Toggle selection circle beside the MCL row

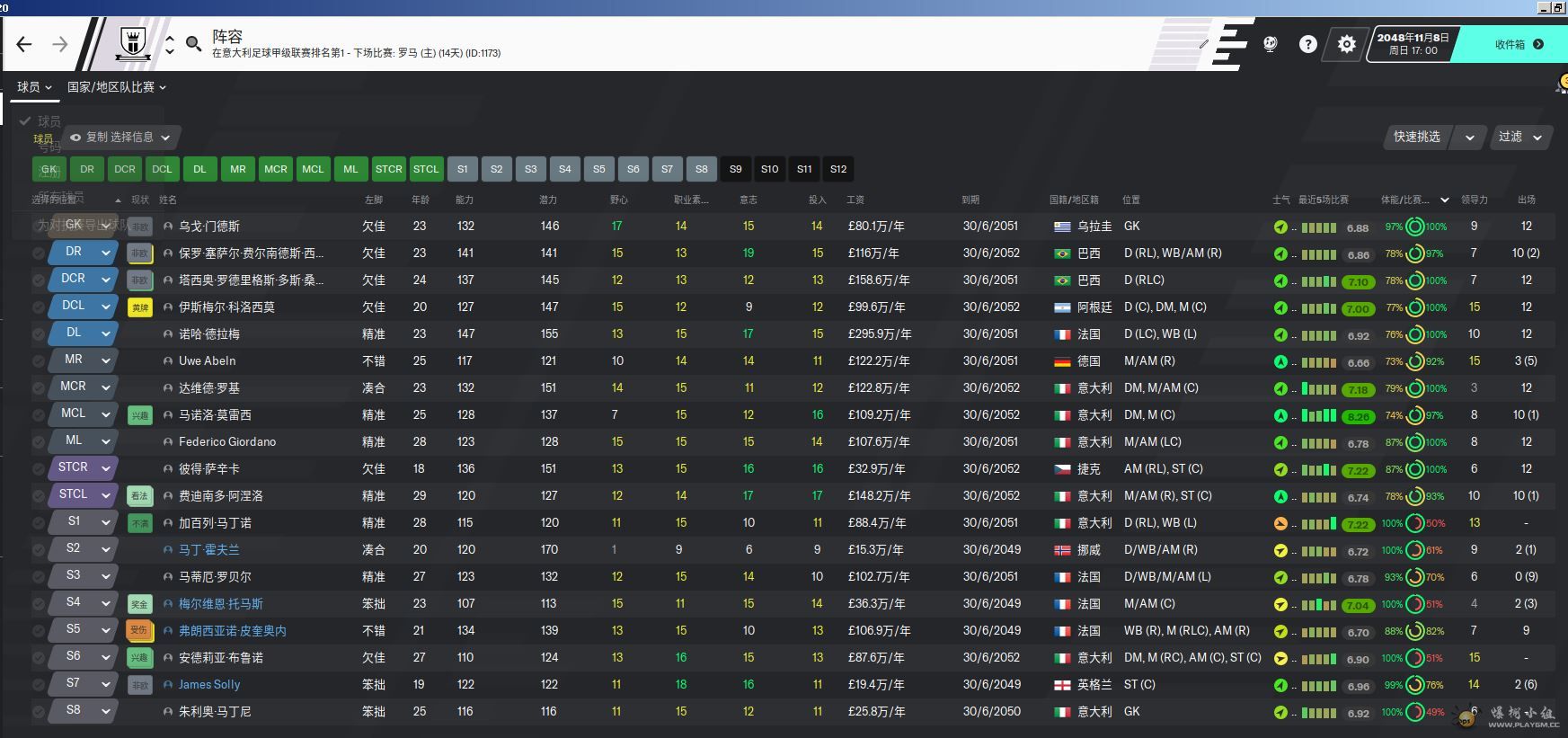[39, 415]
